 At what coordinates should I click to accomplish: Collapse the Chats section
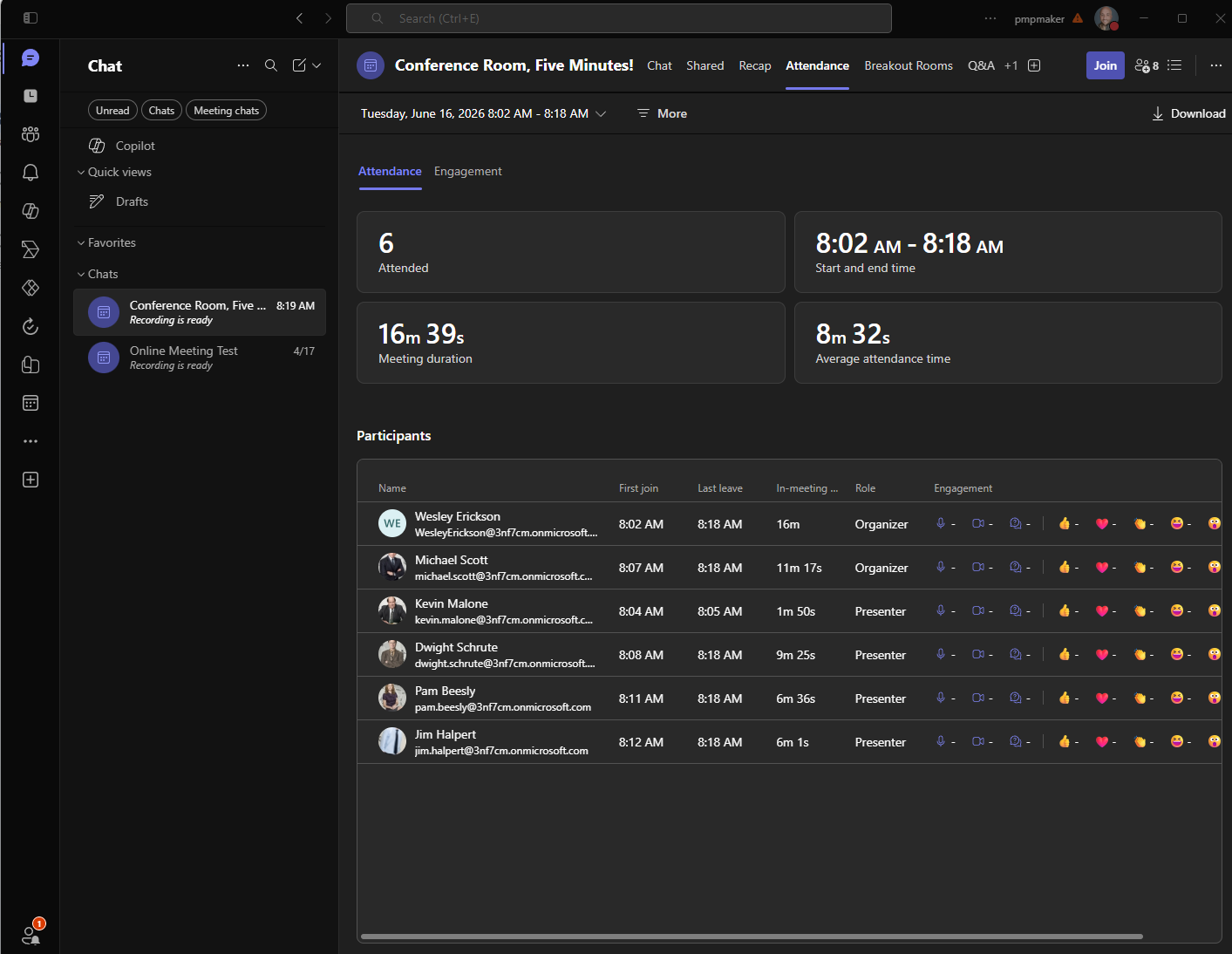pyautogui.click(x=98, y=274)
